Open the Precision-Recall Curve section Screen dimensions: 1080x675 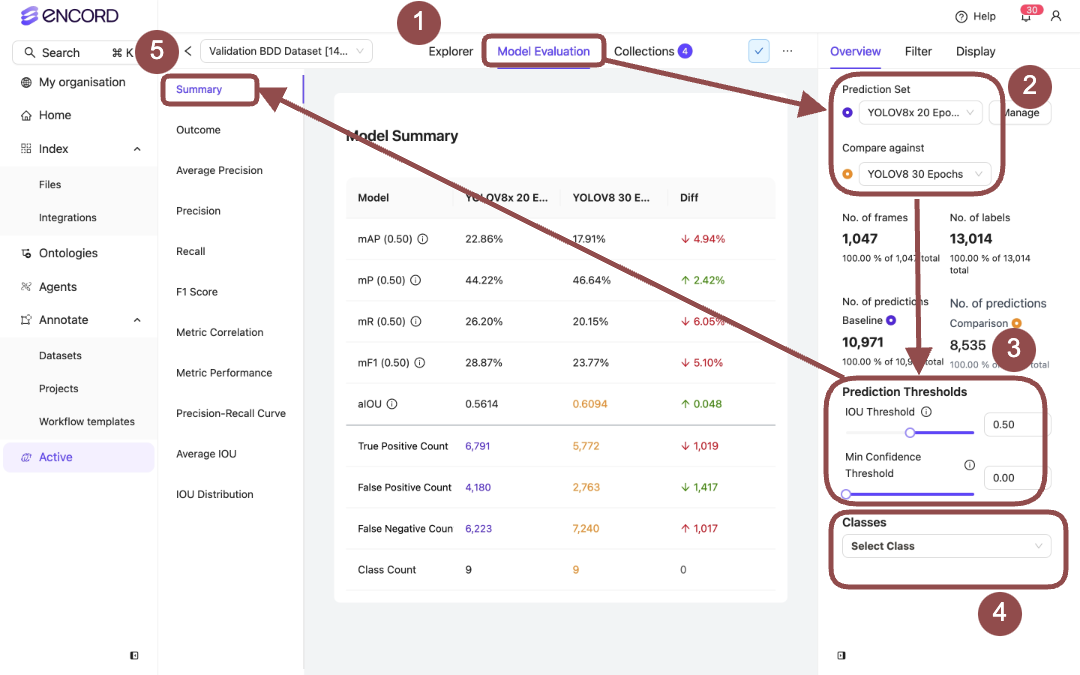click(x=231, y=414)
